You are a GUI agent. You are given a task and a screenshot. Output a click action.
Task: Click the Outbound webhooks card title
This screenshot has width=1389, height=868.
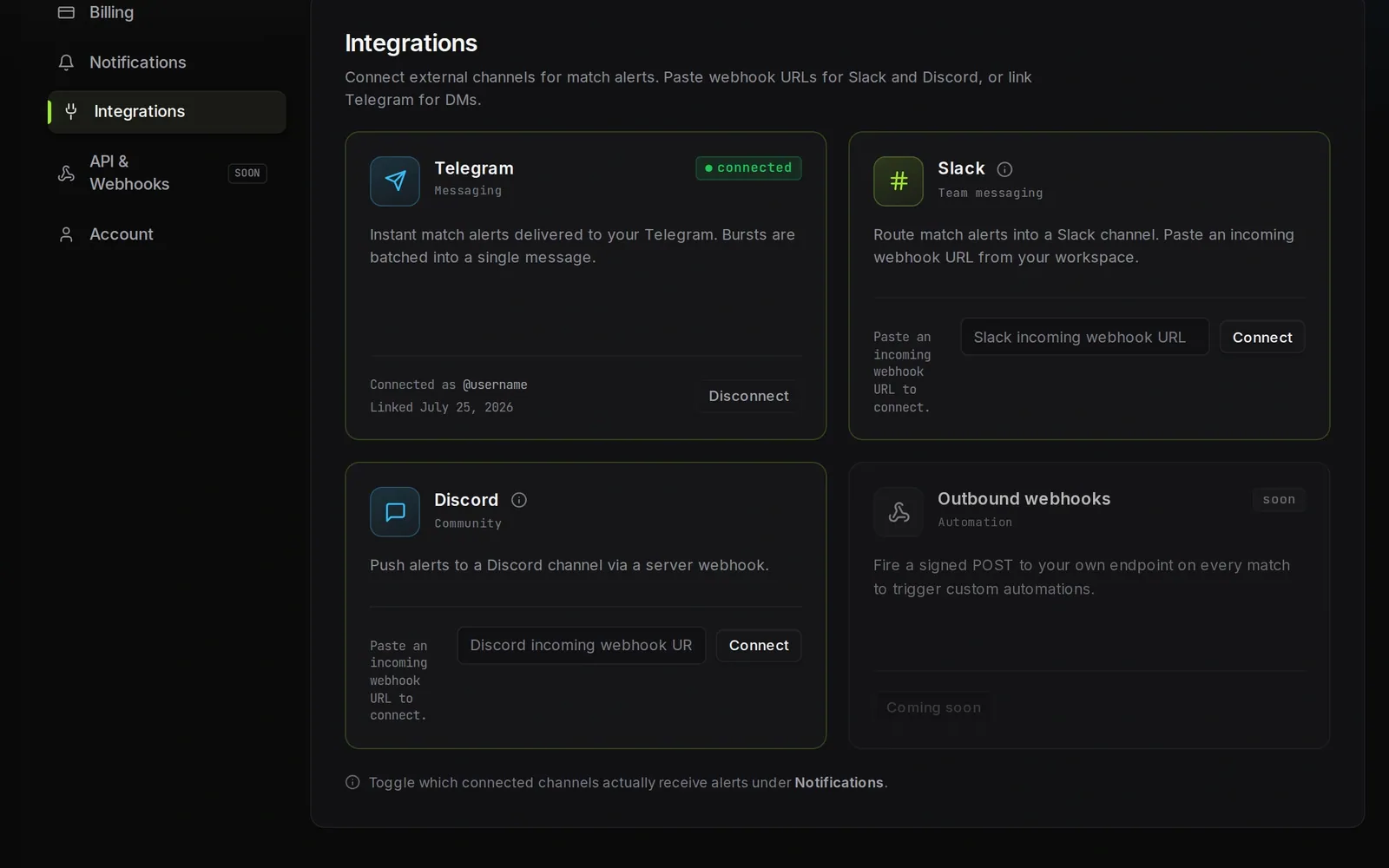[x=1024, y=499]
